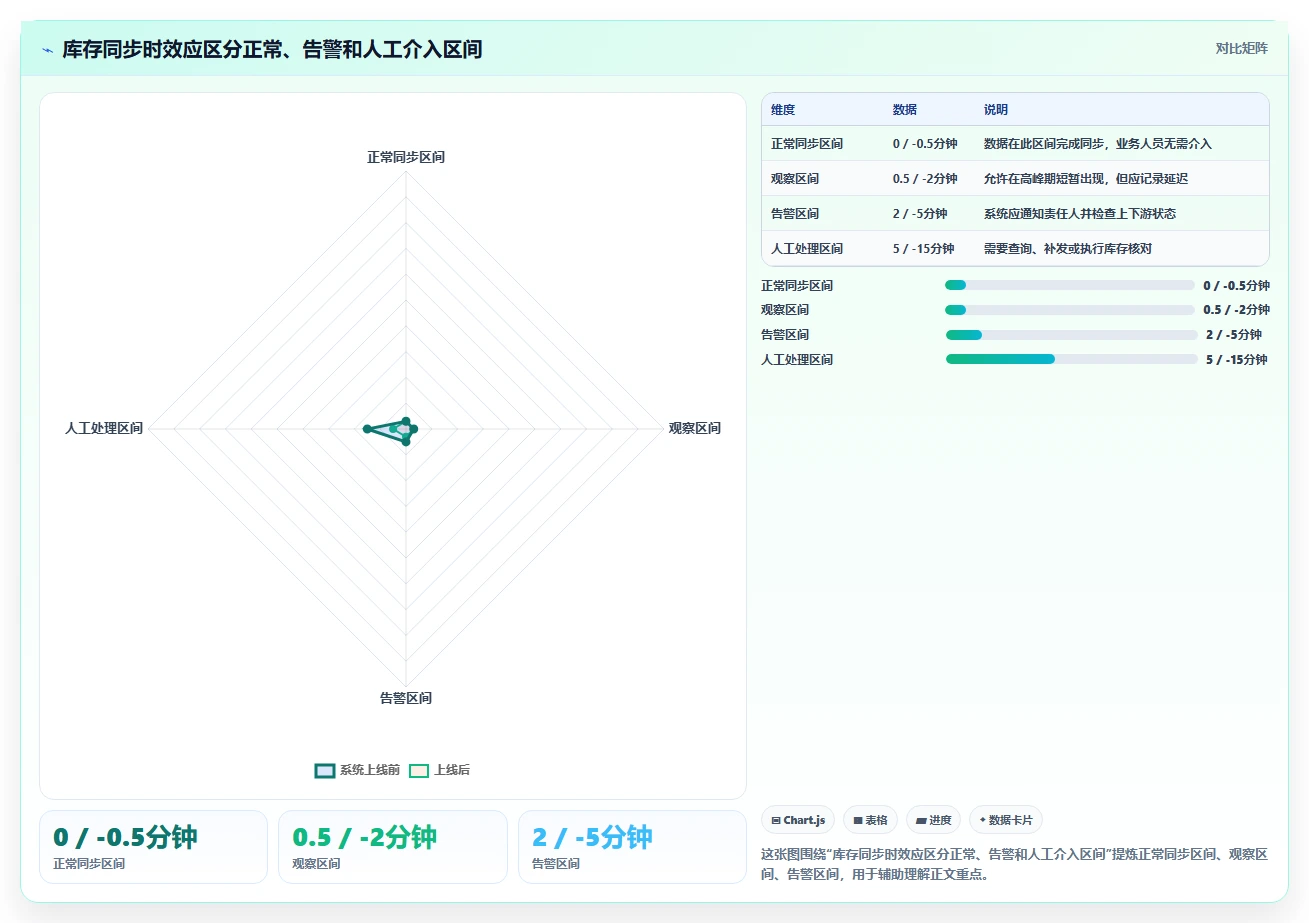Click the Chart.js tag chip
This screenshot has width=1309, height=923.
pos(798,820)
